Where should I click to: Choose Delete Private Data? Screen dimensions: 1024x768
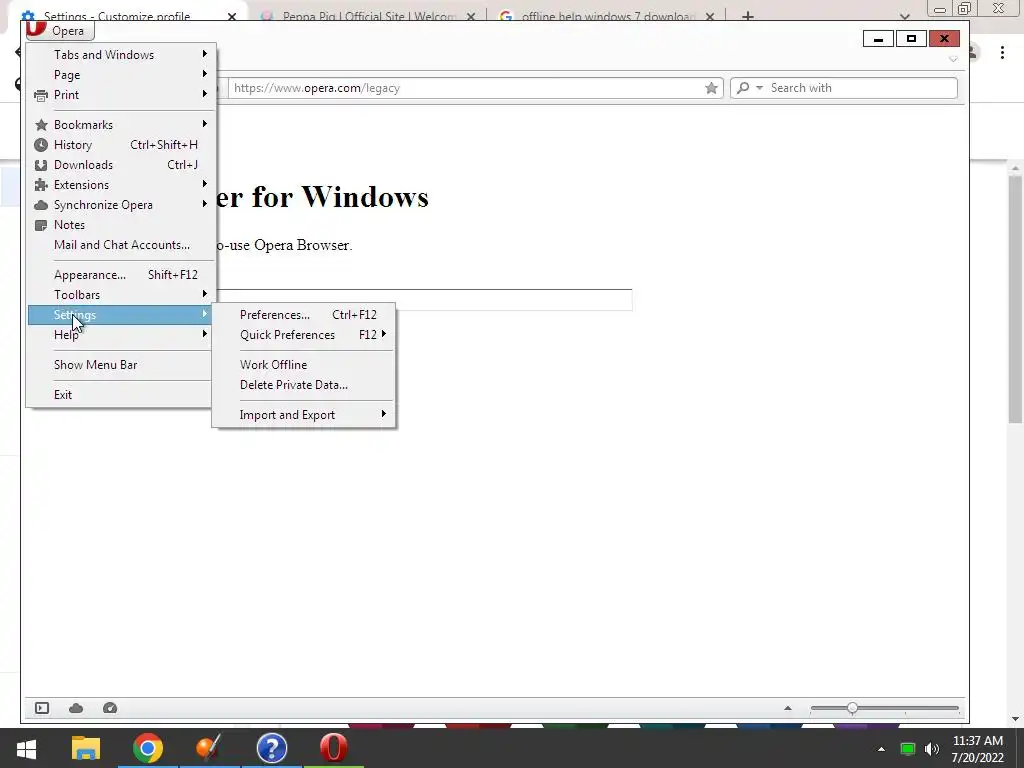tap(304, 385)
